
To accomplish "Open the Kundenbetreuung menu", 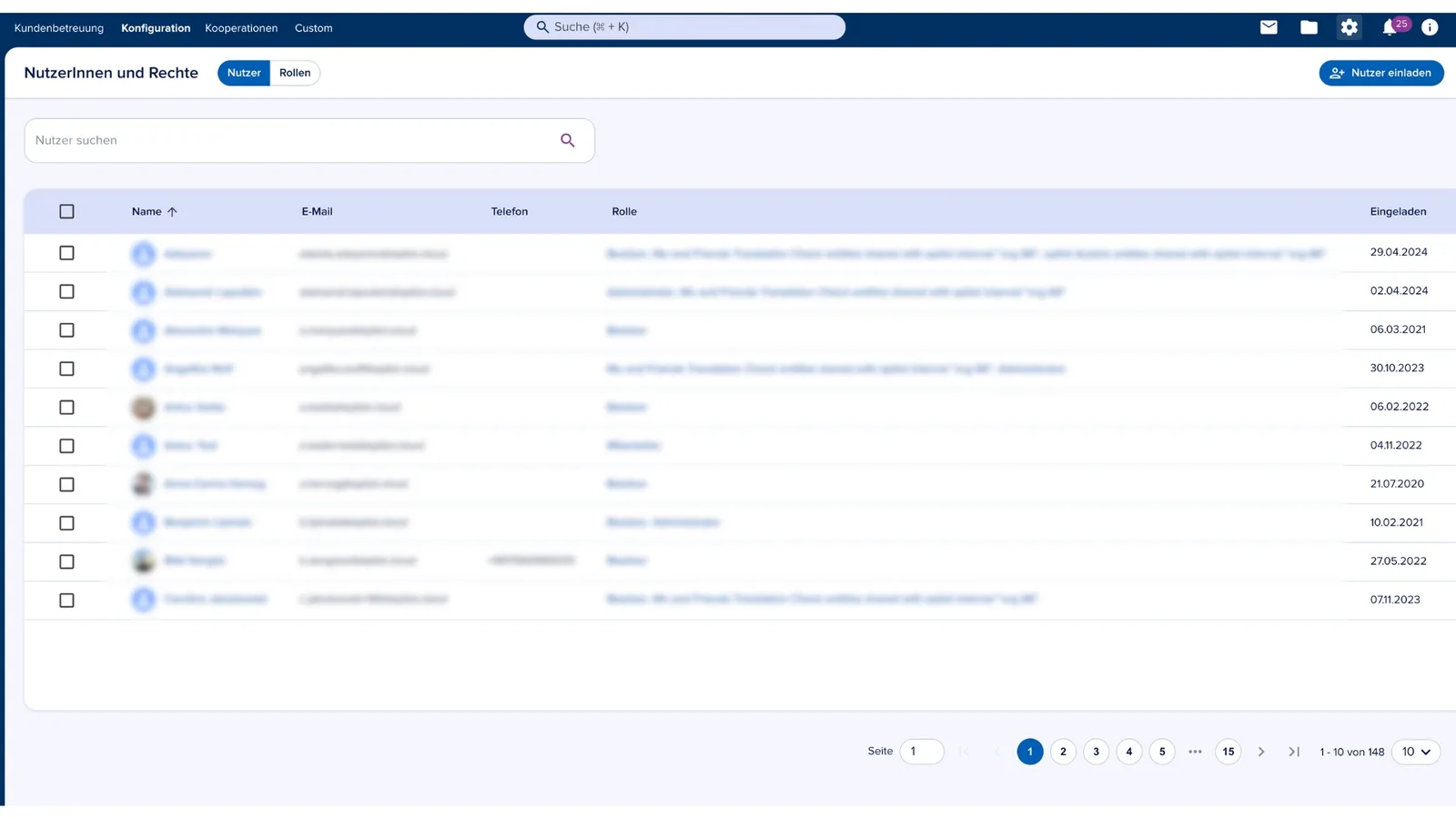I will (59, 28).
